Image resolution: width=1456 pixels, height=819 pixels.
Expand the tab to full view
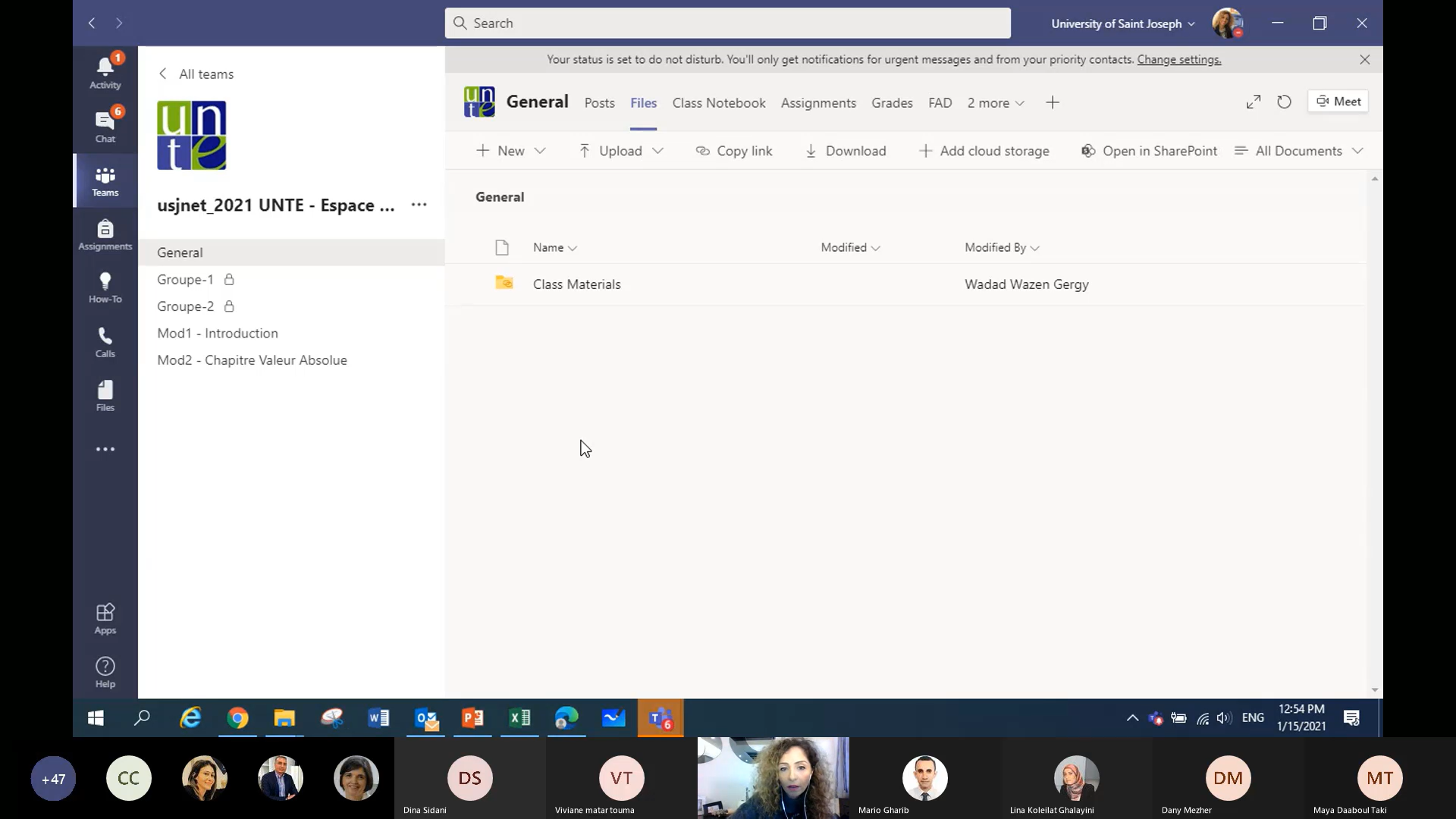pyautogui.click(x=1254, y=102)
